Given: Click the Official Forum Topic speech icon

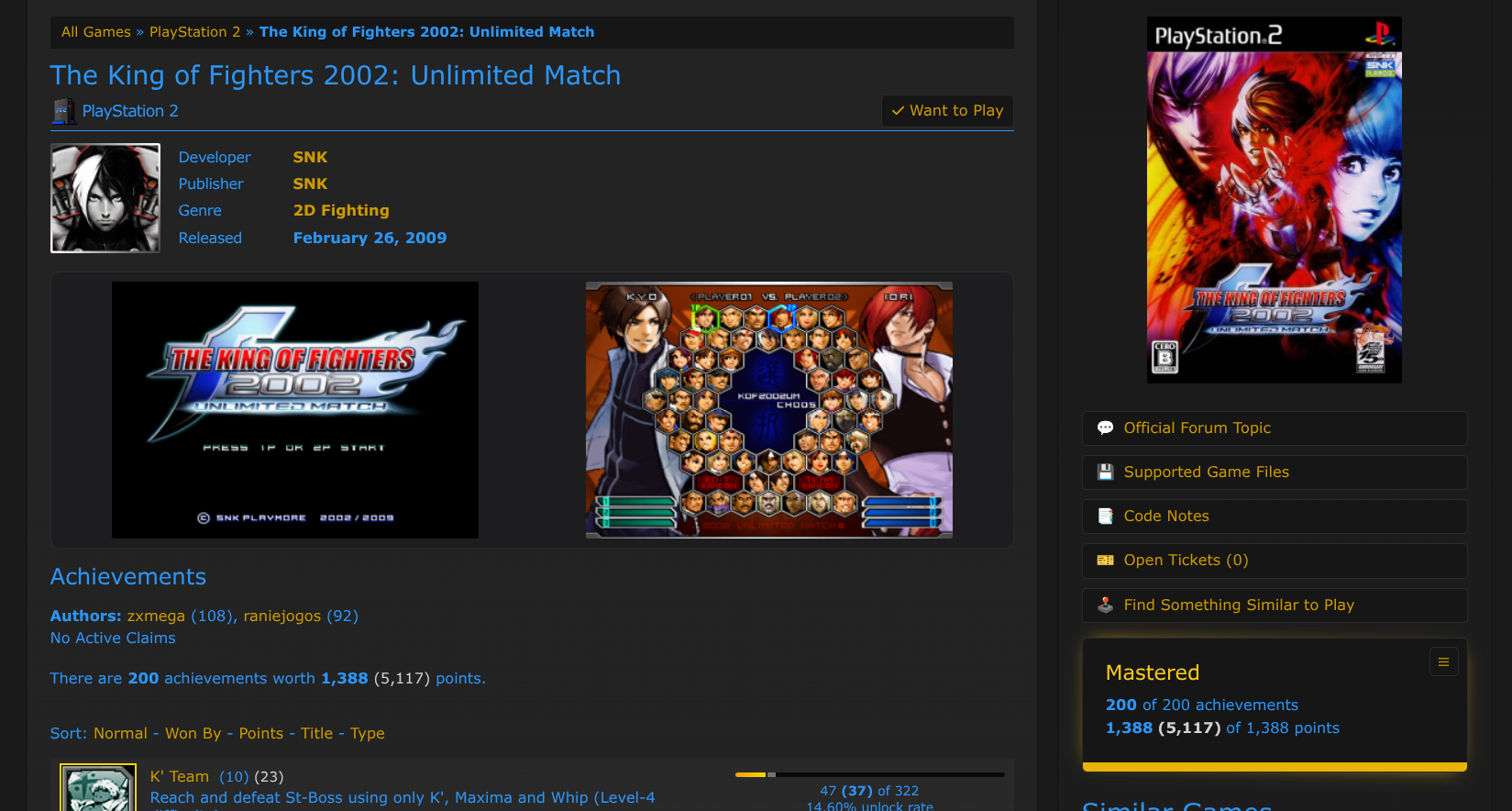Looking at the screenshot, I should 1106,428.
